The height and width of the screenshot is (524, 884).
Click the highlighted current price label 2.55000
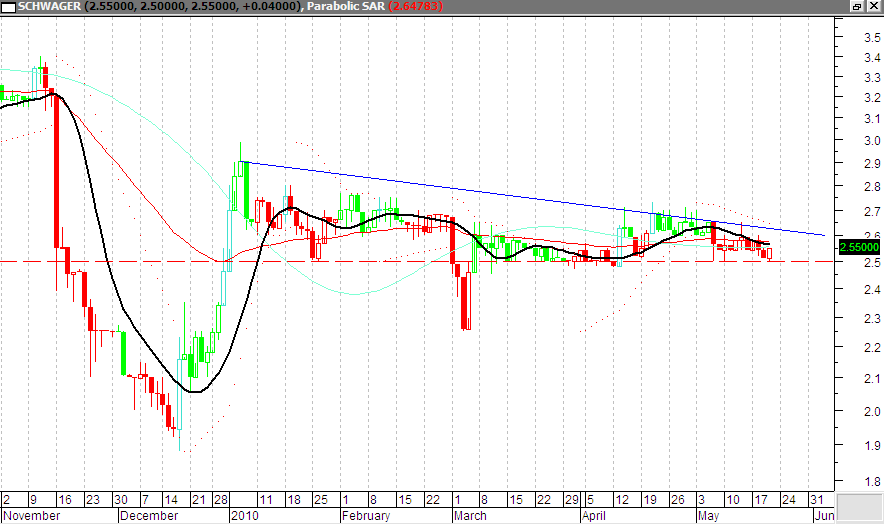(859, 247)
